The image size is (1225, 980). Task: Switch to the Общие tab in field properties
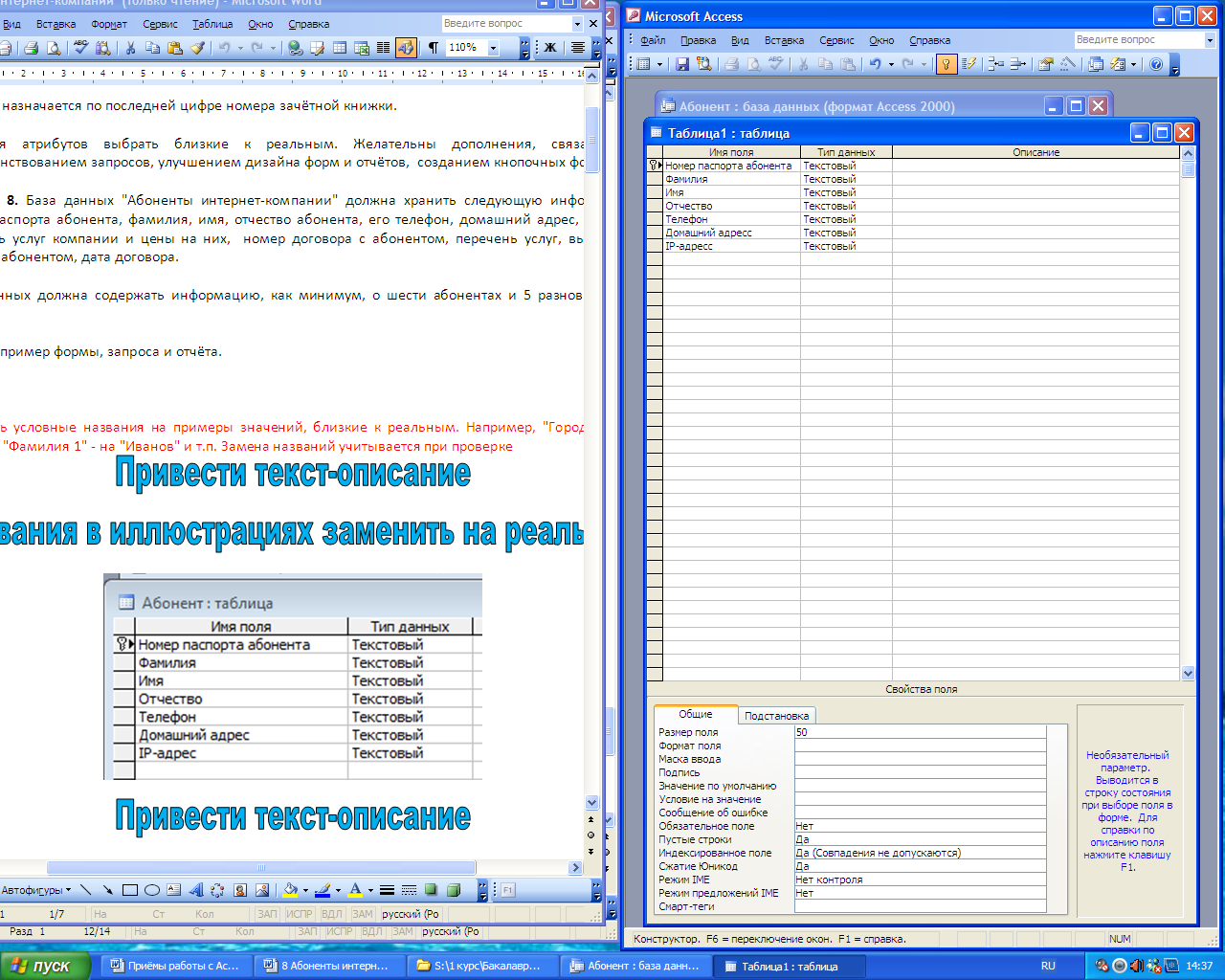[696, 714]
